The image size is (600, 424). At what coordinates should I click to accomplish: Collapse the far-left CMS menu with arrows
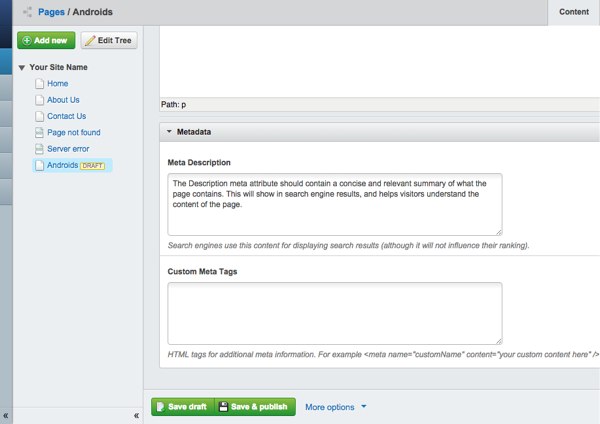pyautogui.click(x=6, y=415)
